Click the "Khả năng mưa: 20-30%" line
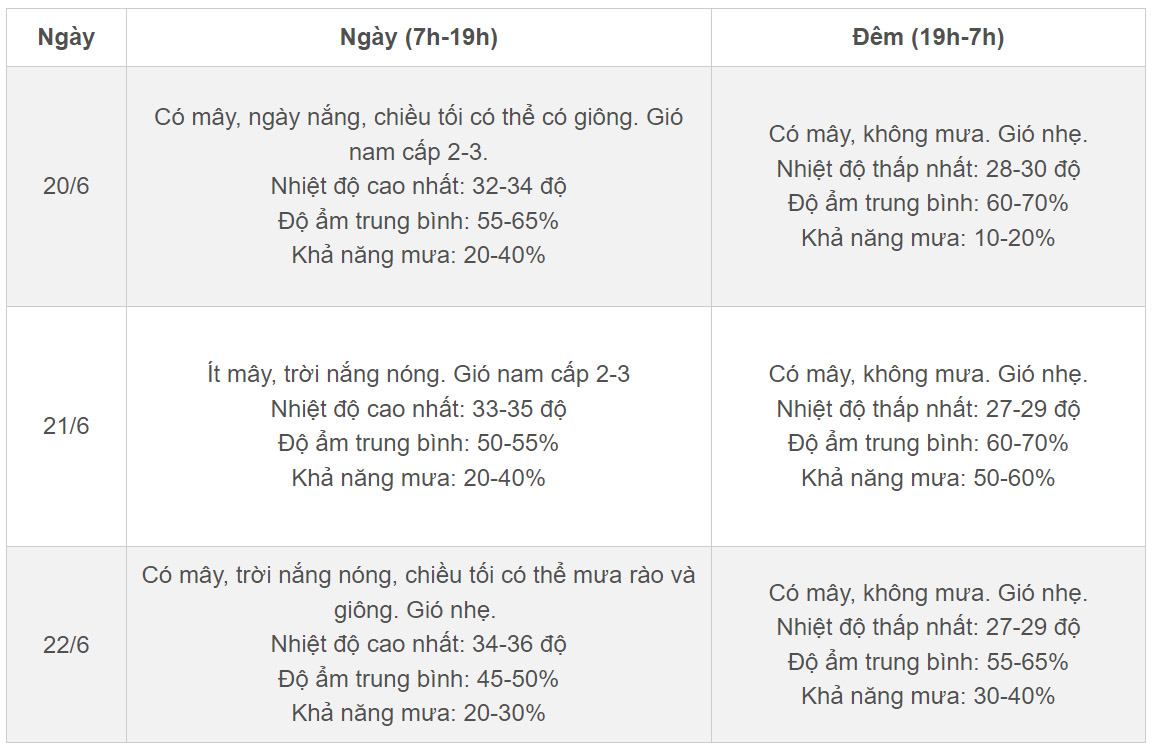Screen dimensions: 1158x750 418,713
